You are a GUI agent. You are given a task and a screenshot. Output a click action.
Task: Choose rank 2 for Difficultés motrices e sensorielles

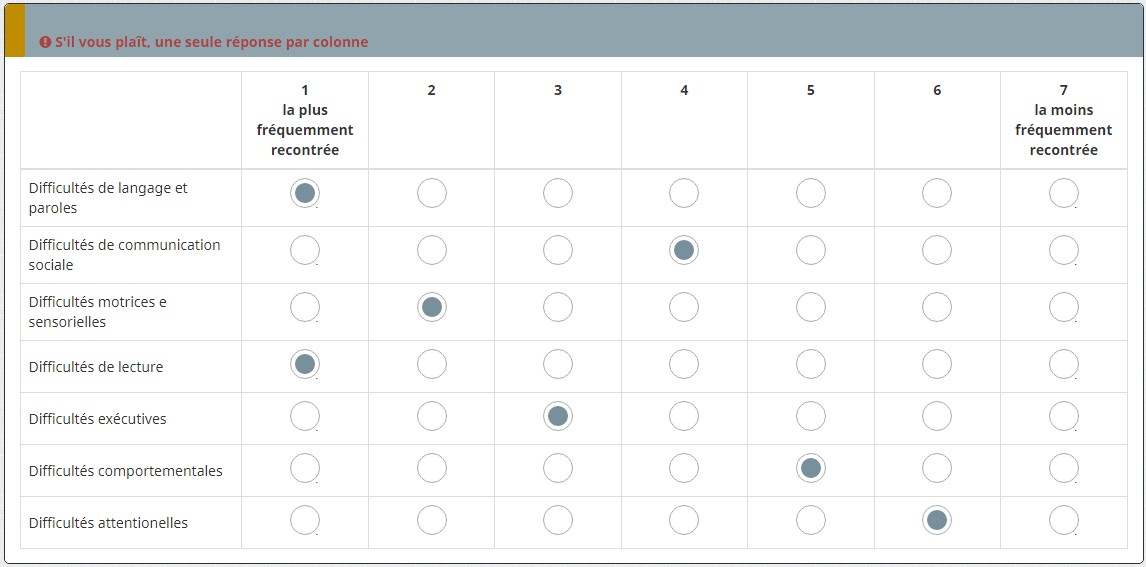point(432,307)
